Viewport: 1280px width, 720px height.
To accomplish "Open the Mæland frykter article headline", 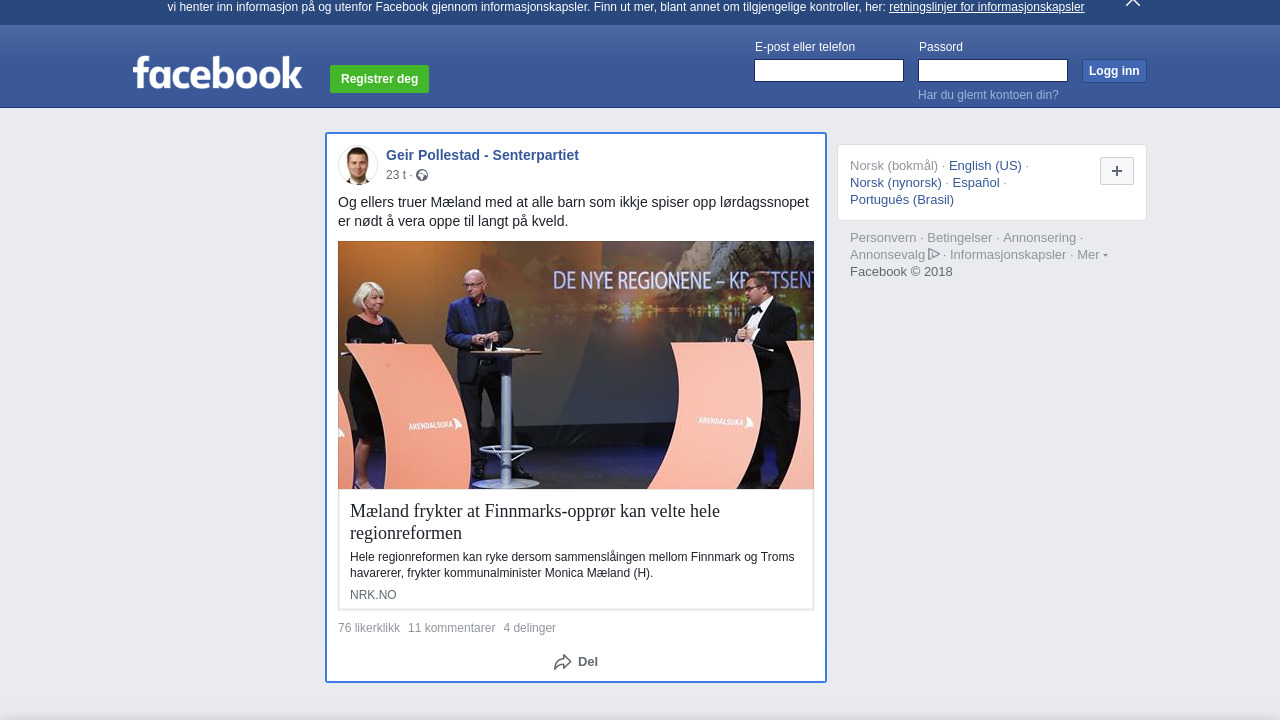I will [535, 522].
